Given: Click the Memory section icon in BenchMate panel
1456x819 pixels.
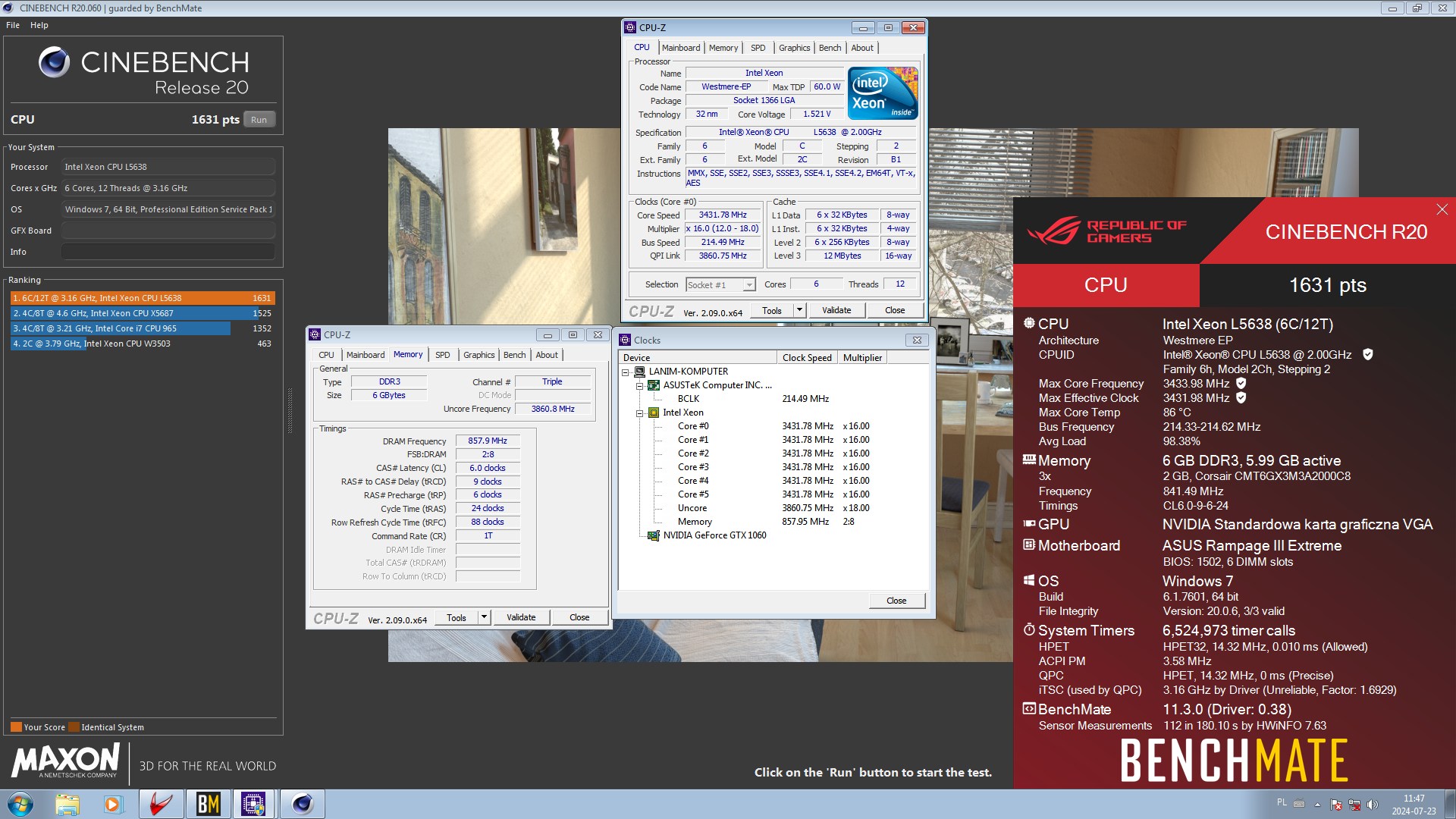Looking at the screenshot, I should pyautogui.click(x=1029, y=460).
